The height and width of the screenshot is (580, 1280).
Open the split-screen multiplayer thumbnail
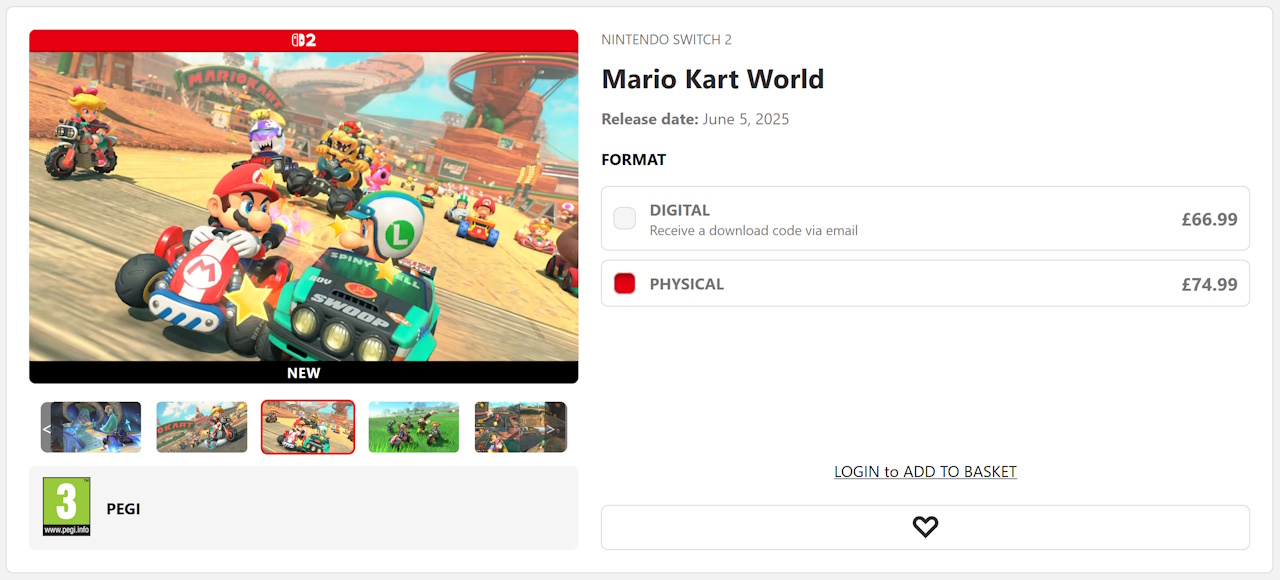pyautogui.click(x=512, y=428)
